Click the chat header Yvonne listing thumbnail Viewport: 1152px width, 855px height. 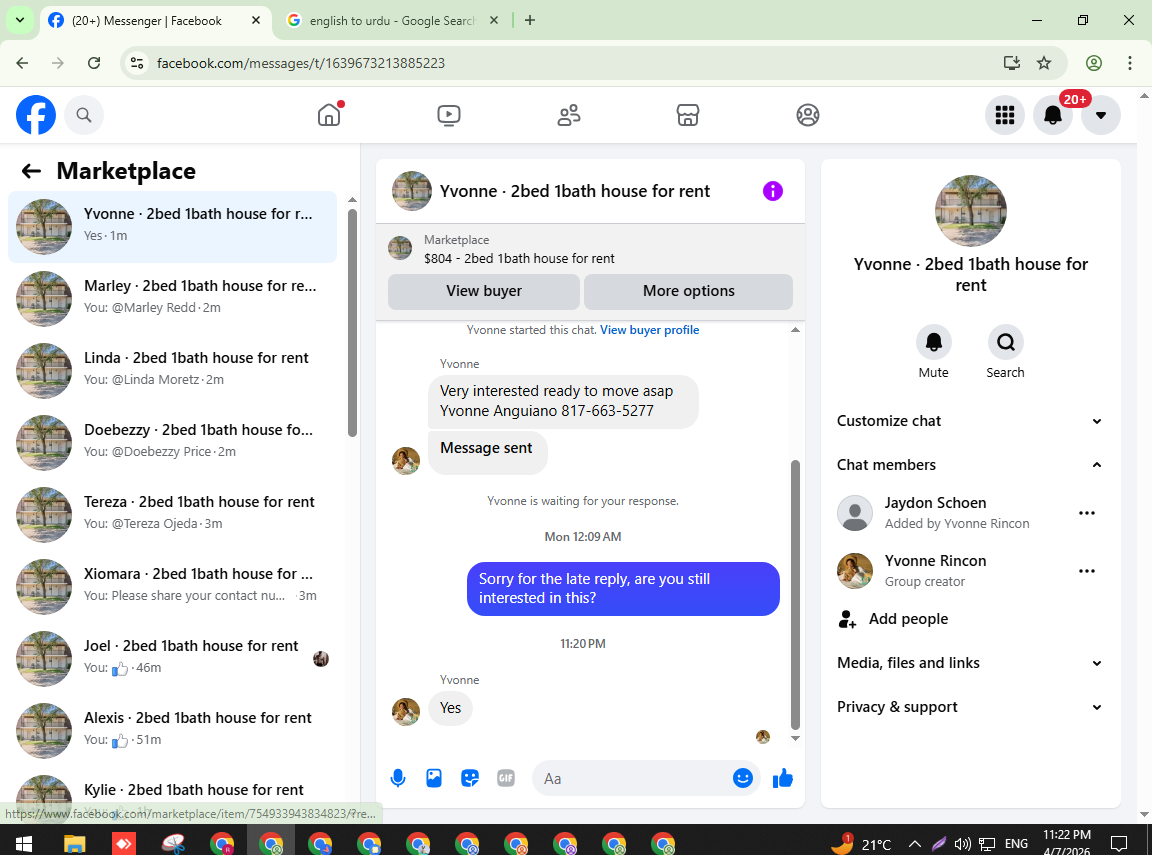pos(411,191)
